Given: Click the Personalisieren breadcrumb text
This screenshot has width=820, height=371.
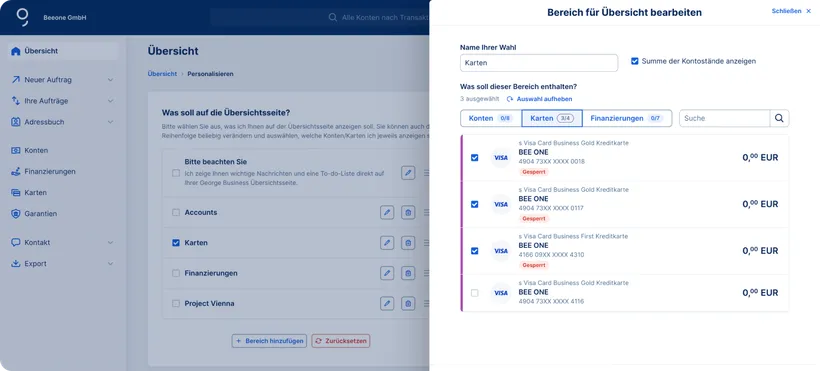Looking at the screenshot, I should click(210, 74).
